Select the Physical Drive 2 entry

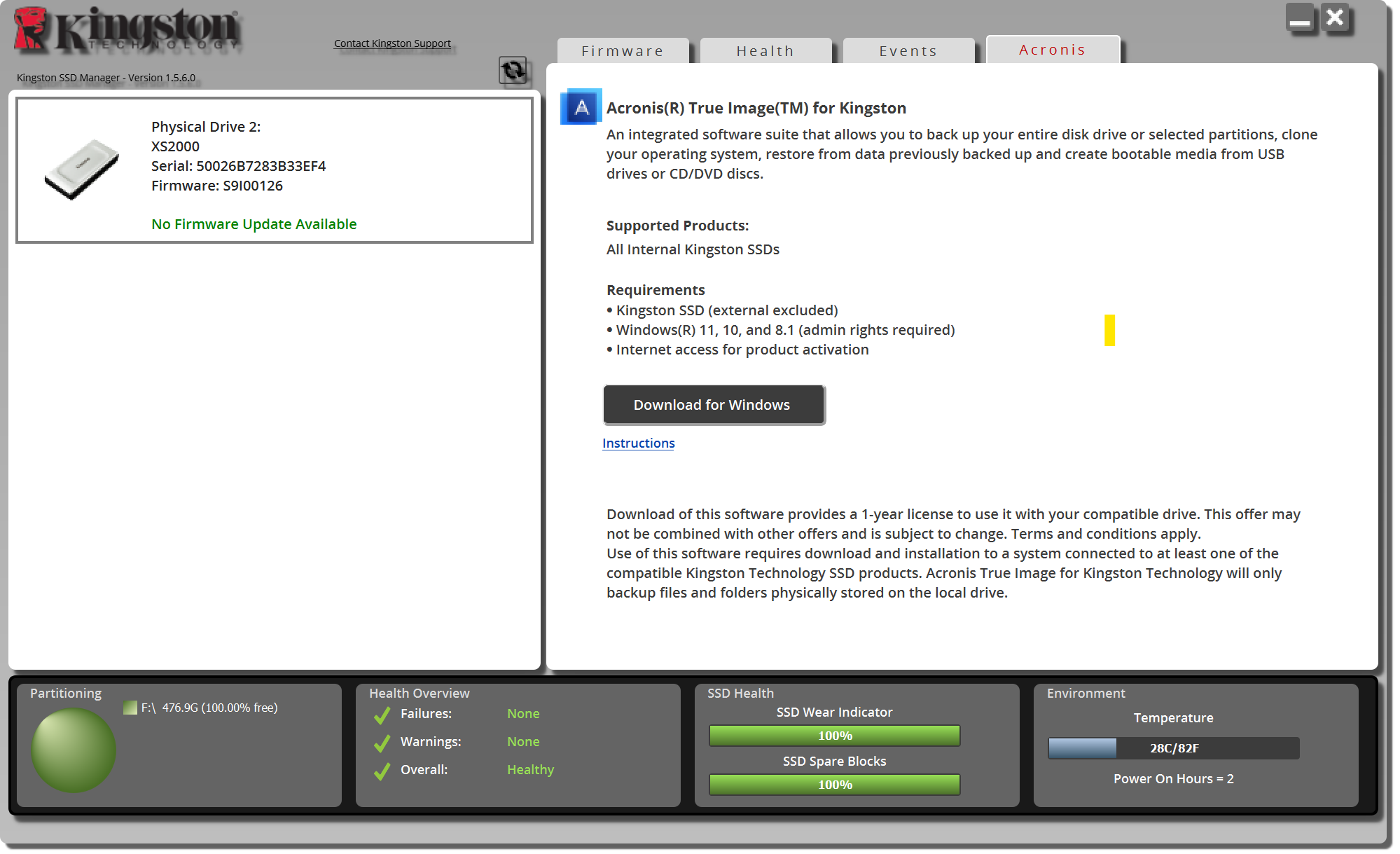[x=274, y=170]
